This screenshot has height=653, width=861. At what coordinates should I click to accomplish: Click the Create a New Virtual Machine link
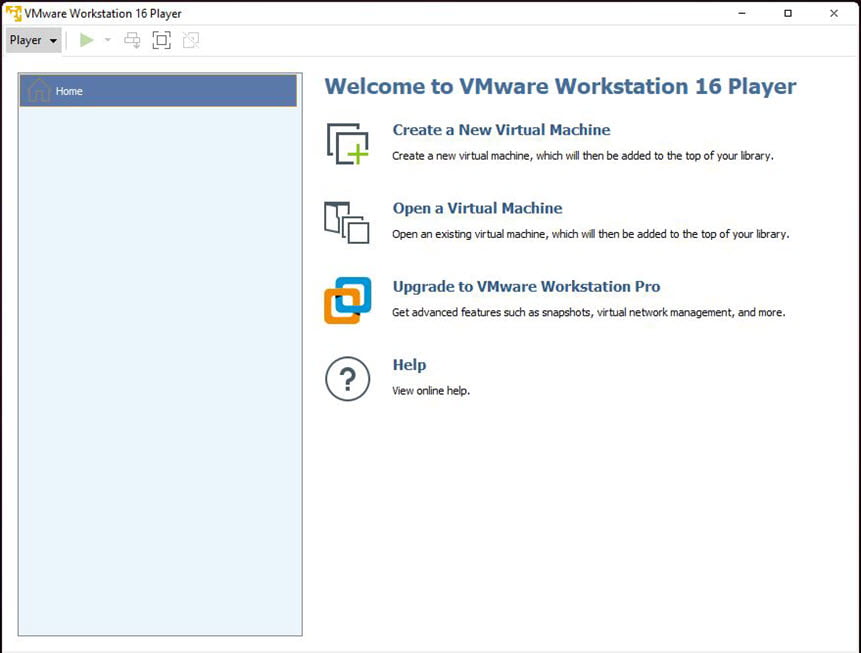[x=501, y=130]
